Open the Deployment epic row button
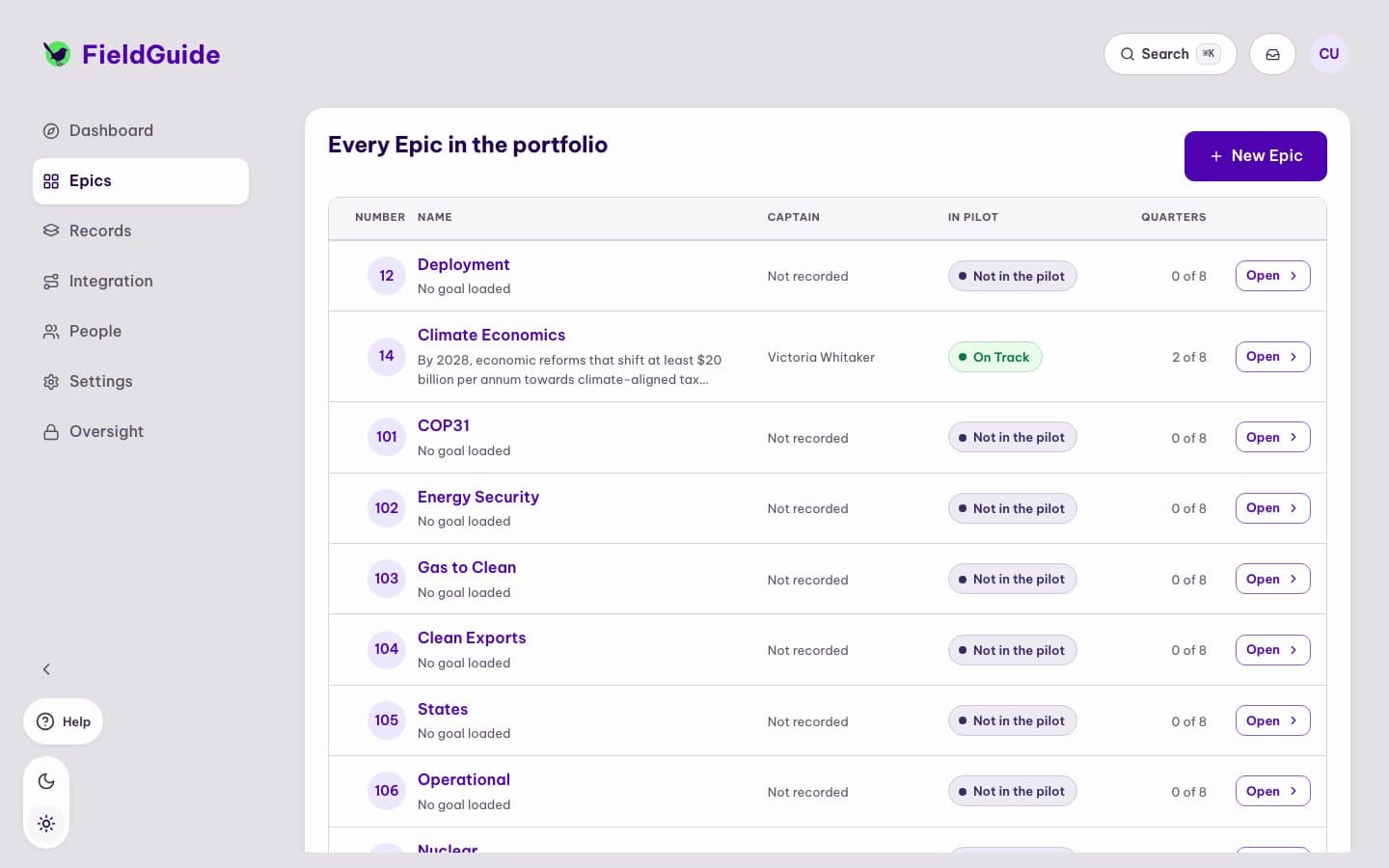Image resolution: width=1389 pixels, height=868 pixels. coord(1272,276)
